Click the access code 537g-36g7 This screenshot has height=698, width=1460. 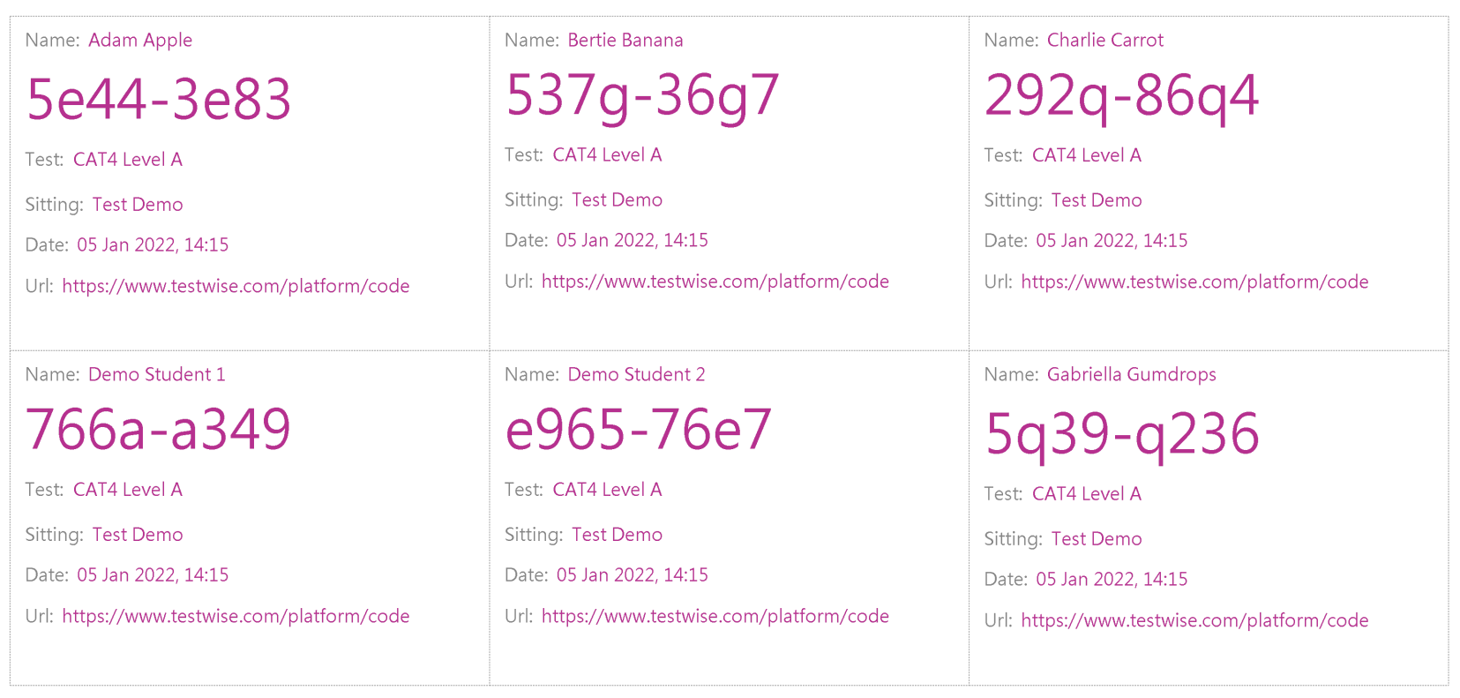click(642, 96)
